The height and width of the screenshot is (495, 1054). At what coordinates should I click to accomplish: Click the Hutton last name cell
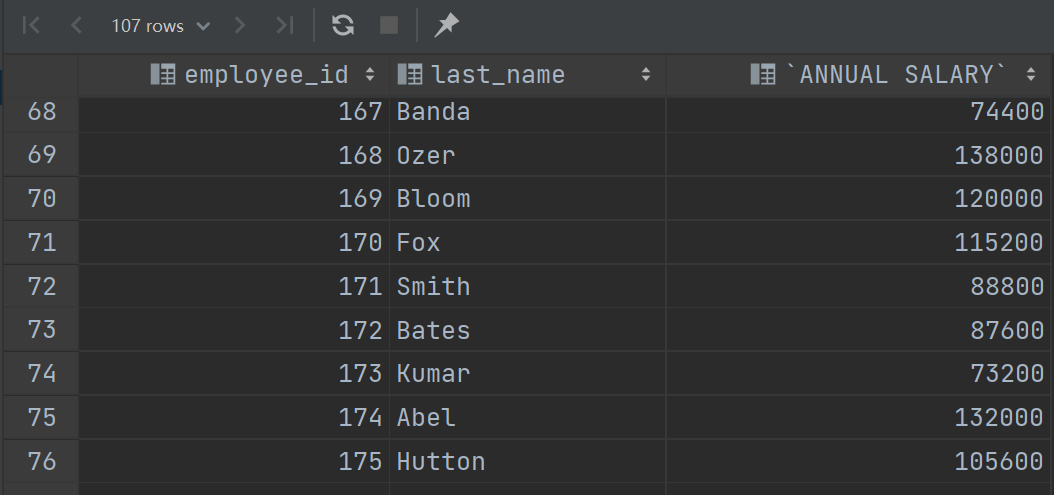(528, 461)
